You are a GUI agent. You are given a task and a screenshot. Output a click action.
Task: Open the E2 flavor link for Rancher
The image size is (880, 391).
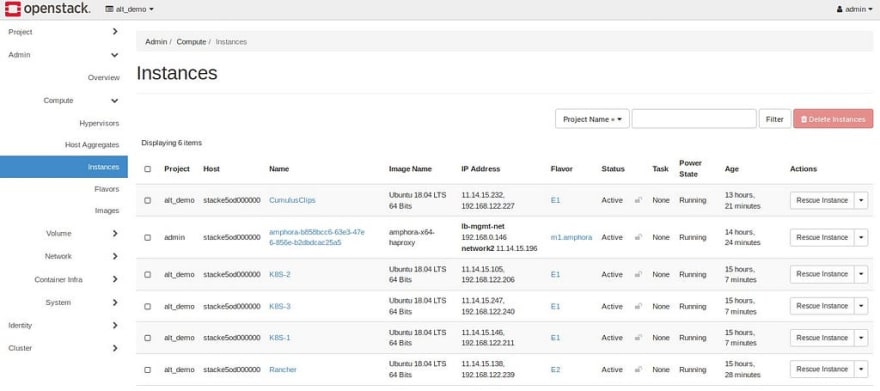pyautogui.click(x=555, y=370)
